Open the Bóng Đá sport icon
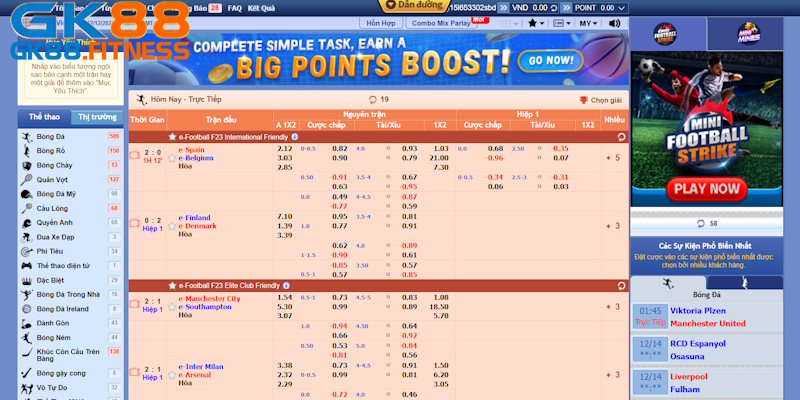 pos(27,137)
